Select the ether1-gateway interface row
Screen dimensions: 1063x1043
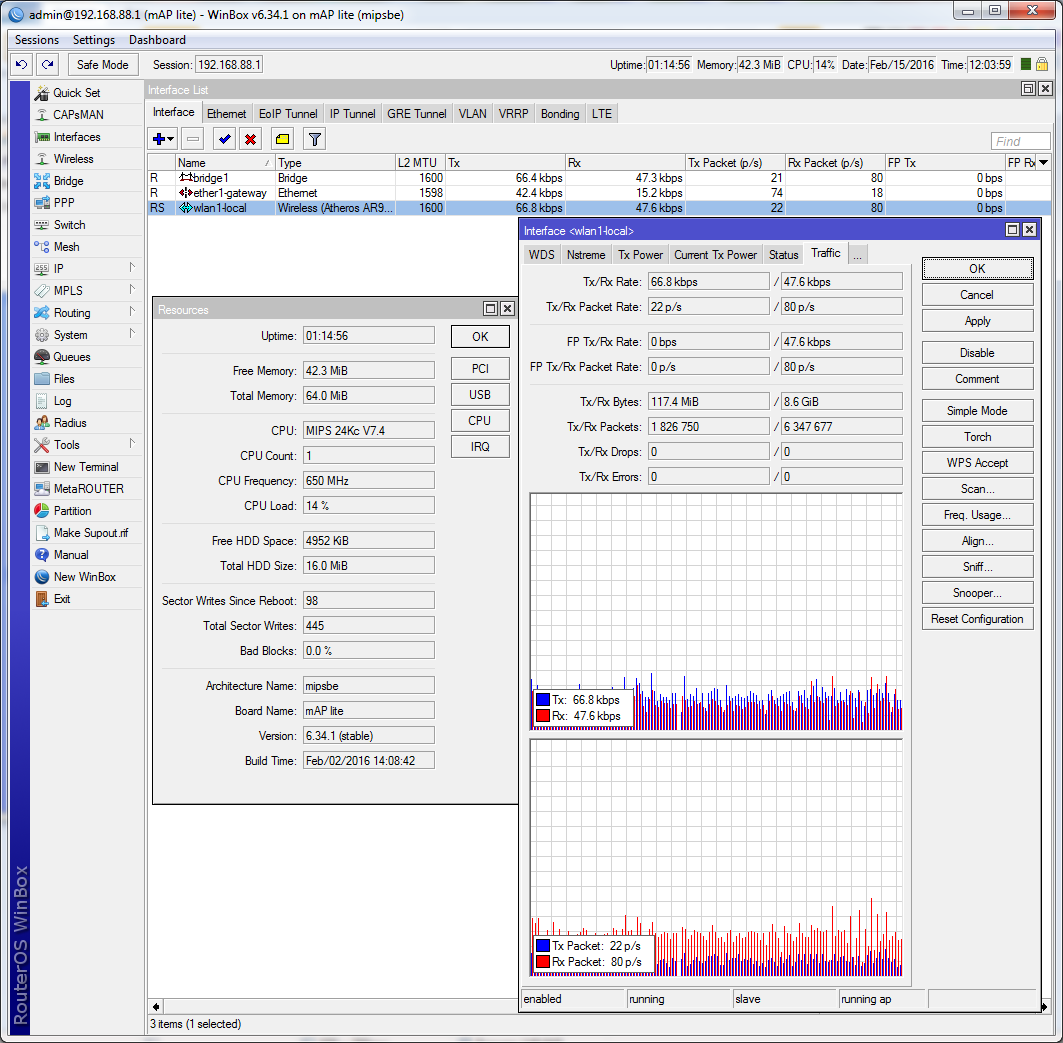[230, 193]
